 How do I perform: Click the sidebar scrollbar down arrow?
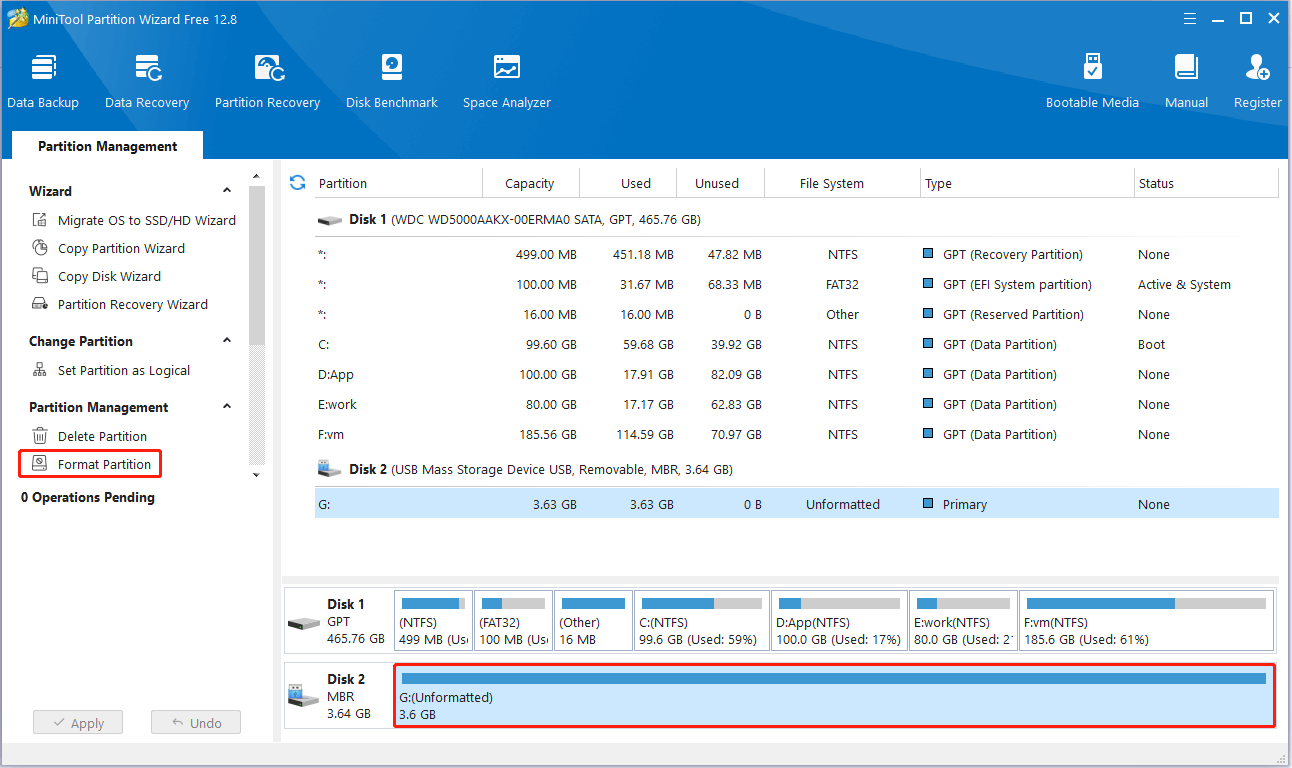point(256,476)
